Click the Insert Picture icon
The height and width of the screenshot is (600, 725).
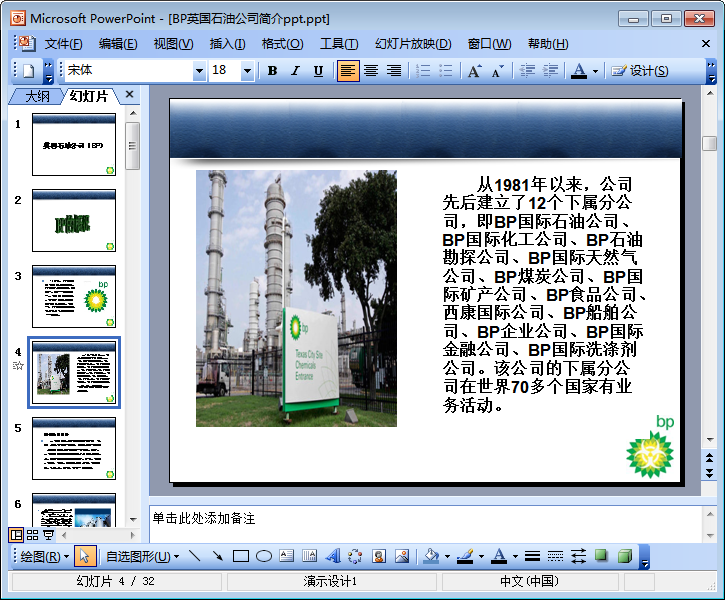pyautogui.click(x=402, y=557)
